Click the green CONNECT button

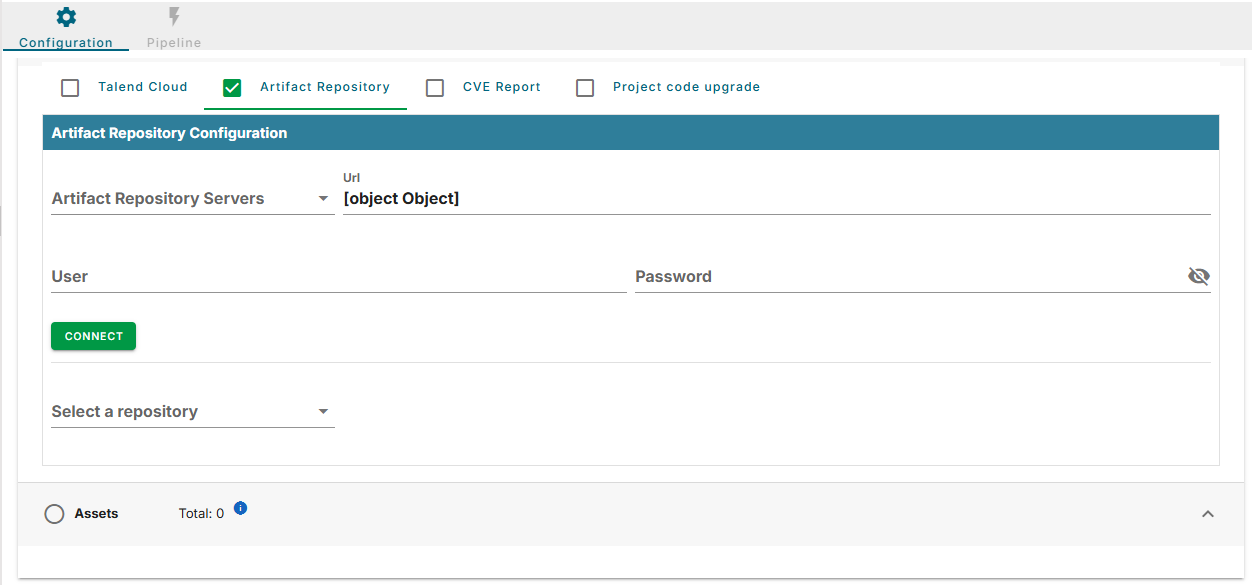point(93,336)
